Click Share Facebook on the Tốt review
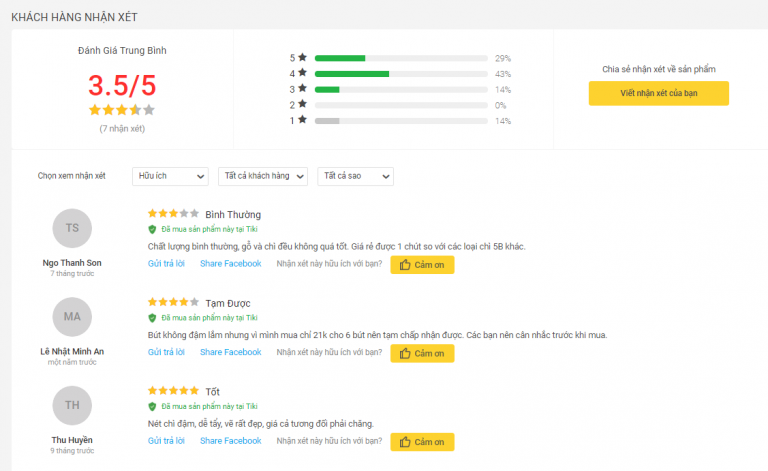Viewport: 768px width, 471px height. [x=231, y=441]
